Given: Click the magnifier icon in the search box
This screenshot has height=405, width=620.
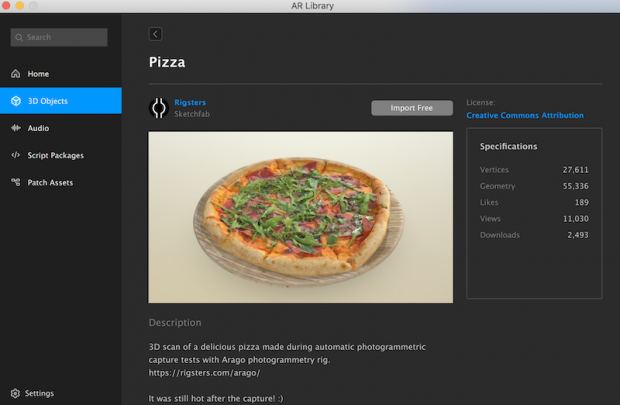Looking at the screenshot, I should pos(20,38).
